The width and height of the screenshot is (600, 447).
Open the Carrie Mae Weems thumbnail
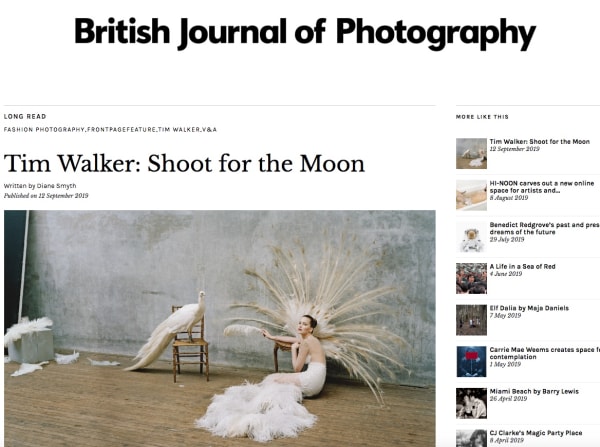[x=471, y=362]
